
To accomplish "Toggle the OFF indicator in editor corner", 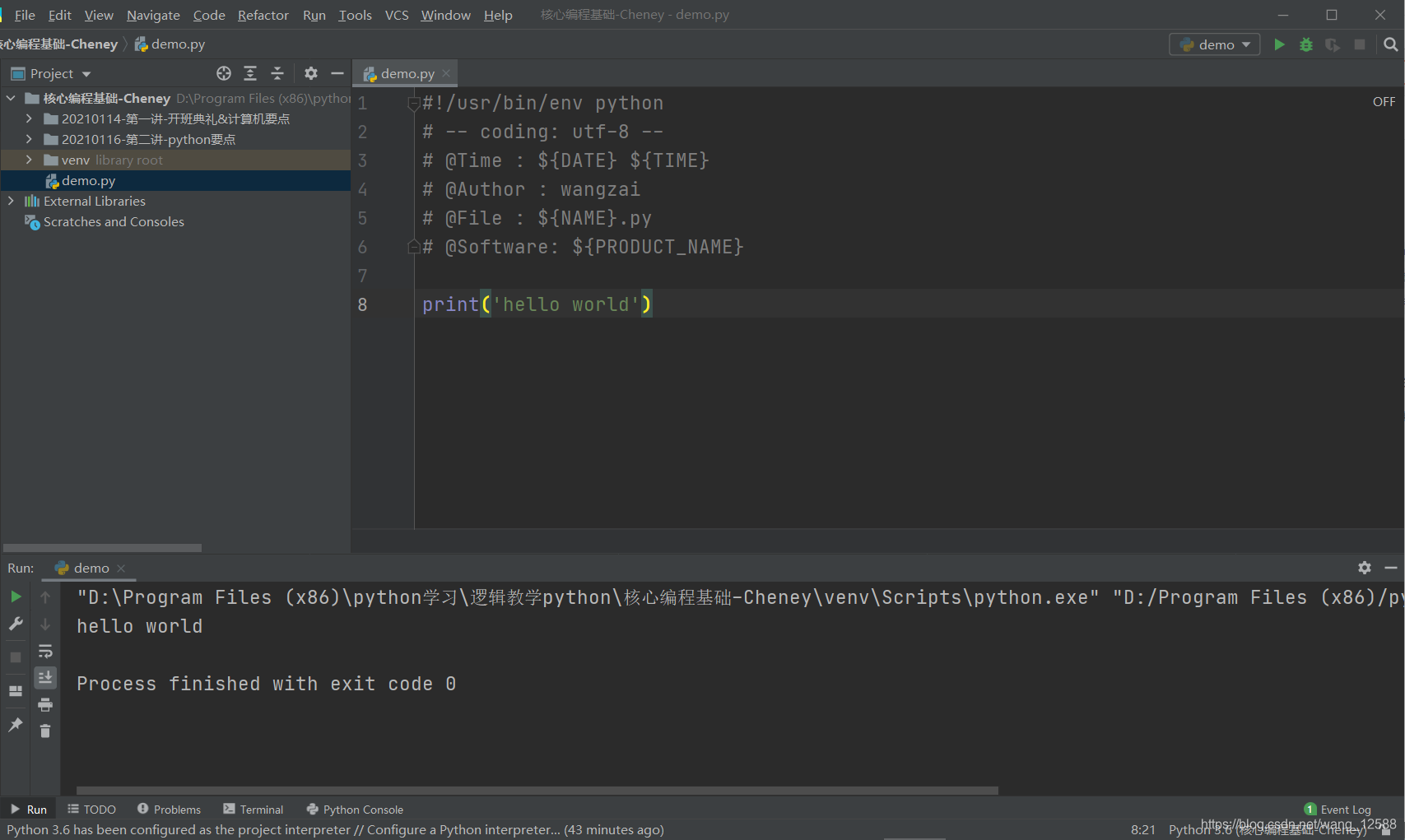I will tap(1384, 102).
